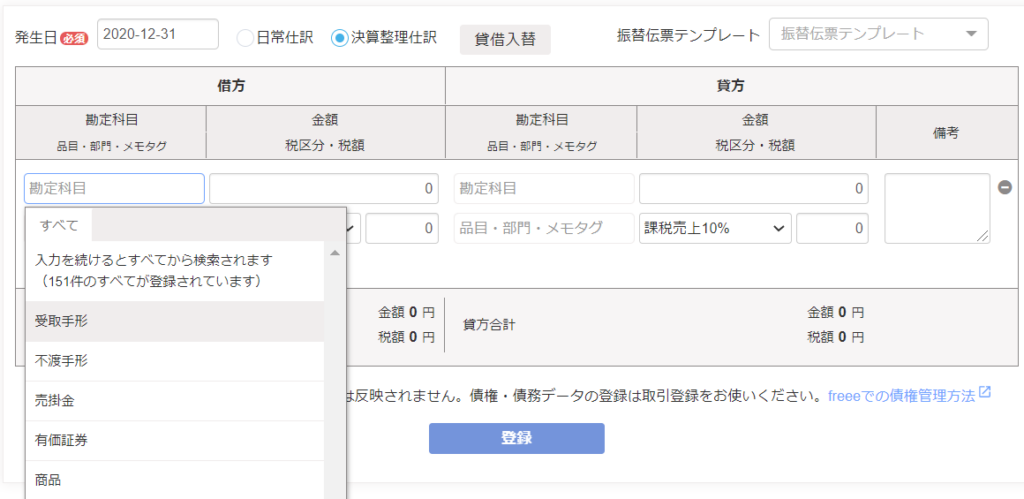Remove the journal row with minus icon

(1005, 187)
